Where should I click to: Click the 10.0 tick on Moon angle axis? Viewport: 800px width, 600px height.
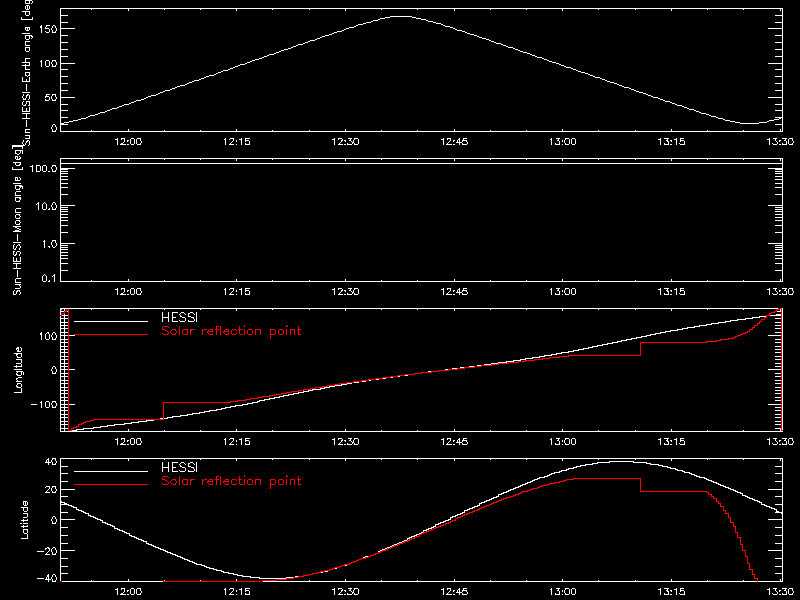click(x=46, y=206)
